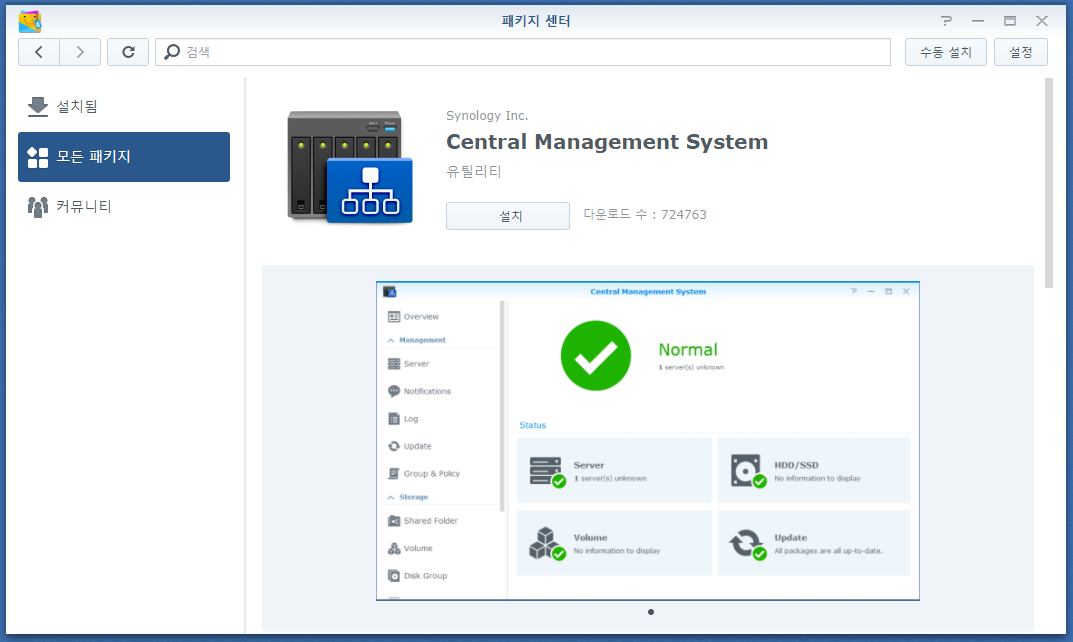Click the 커뮤니티 people icon
The width and height of the screenshot is (1073, 642).
tap(38, 207)
